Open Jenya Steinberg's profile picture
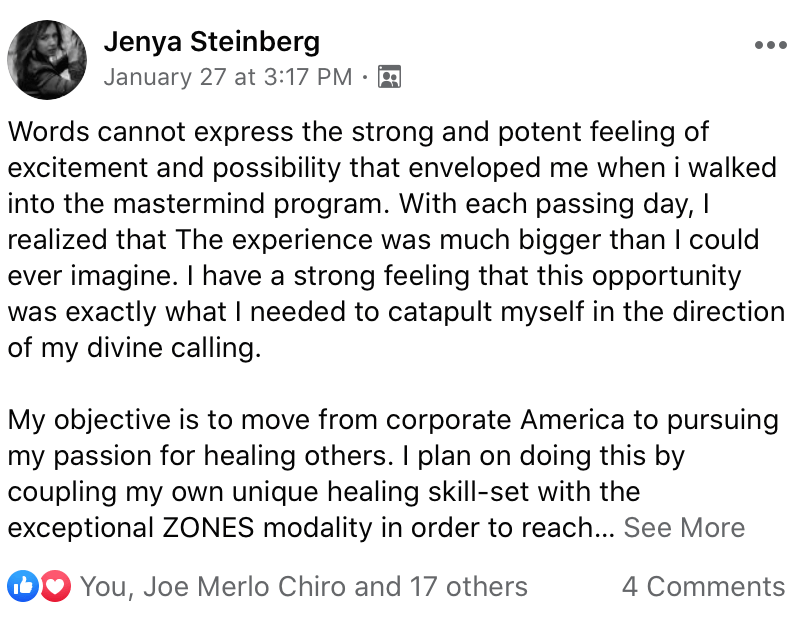Screen dimensions: 811x624 coord(46,60)
